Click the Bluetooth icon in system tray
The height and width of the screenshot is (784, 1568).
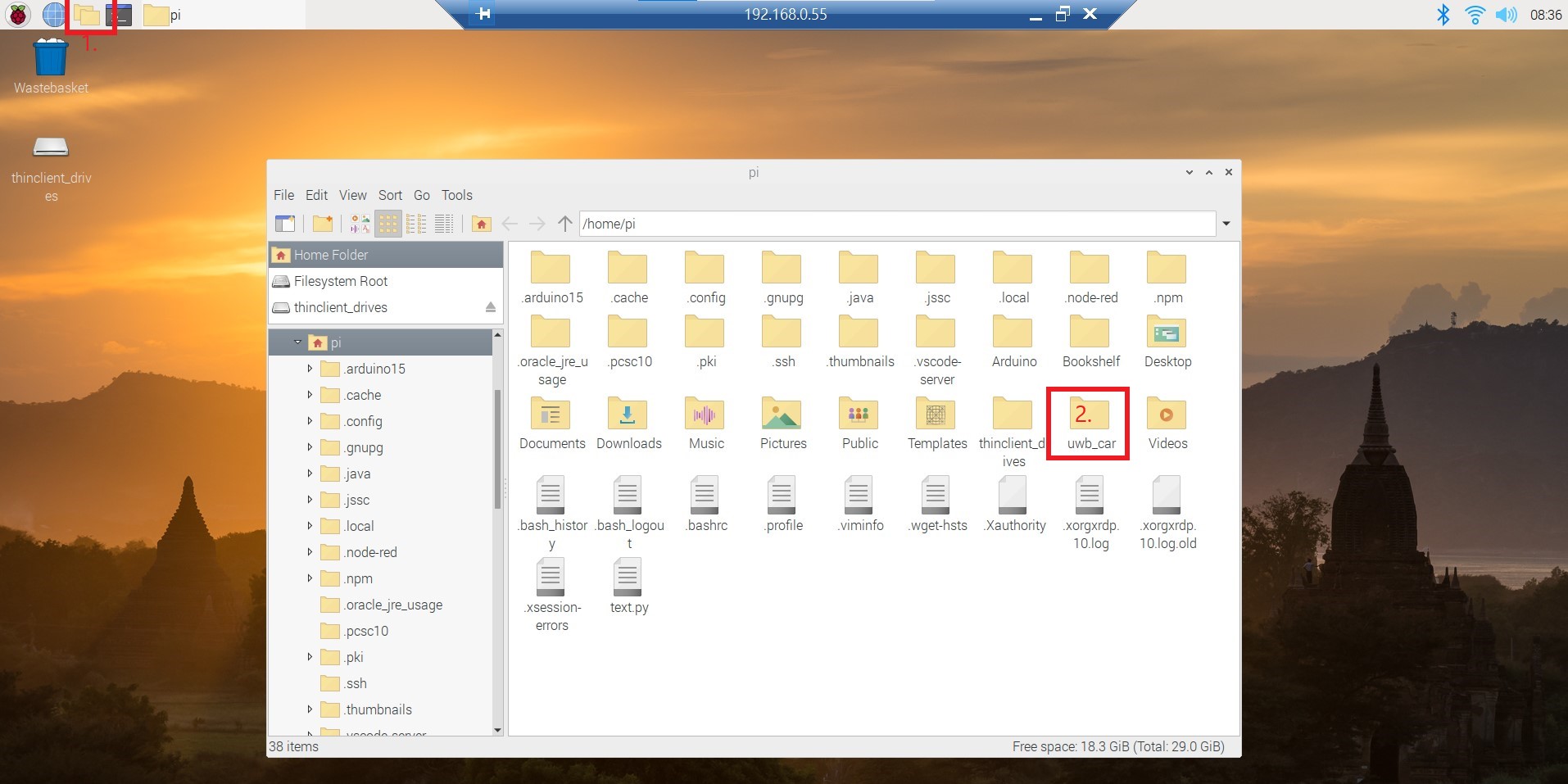click(1443, 14)
